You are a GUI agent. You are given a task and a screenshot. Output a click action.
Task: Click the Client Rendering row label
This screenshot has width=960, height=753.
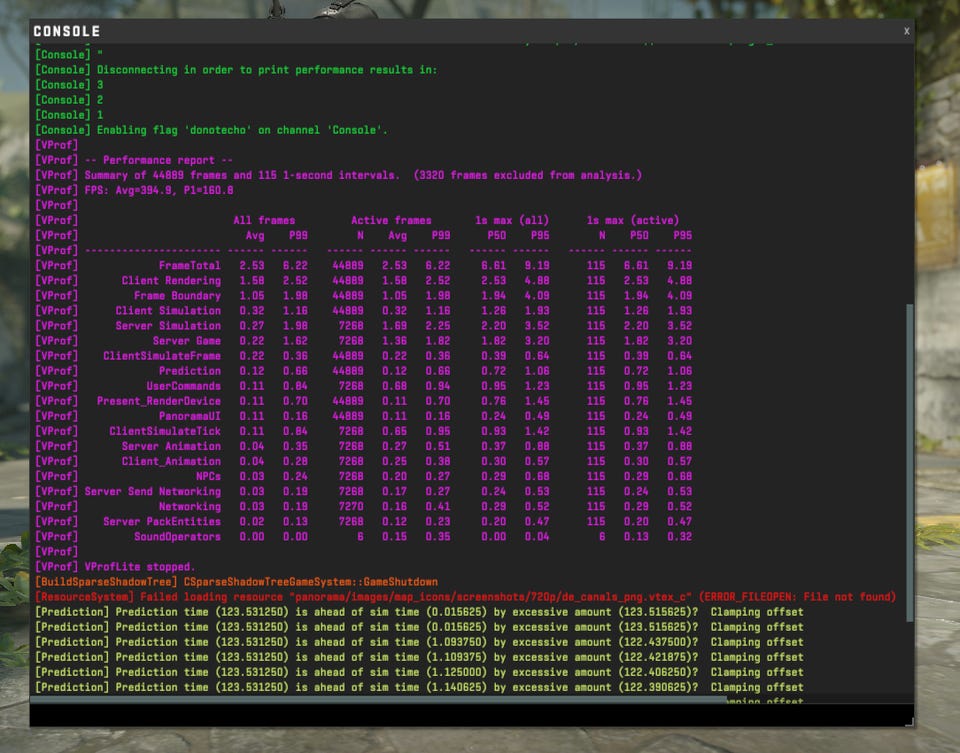coord(171,280)
